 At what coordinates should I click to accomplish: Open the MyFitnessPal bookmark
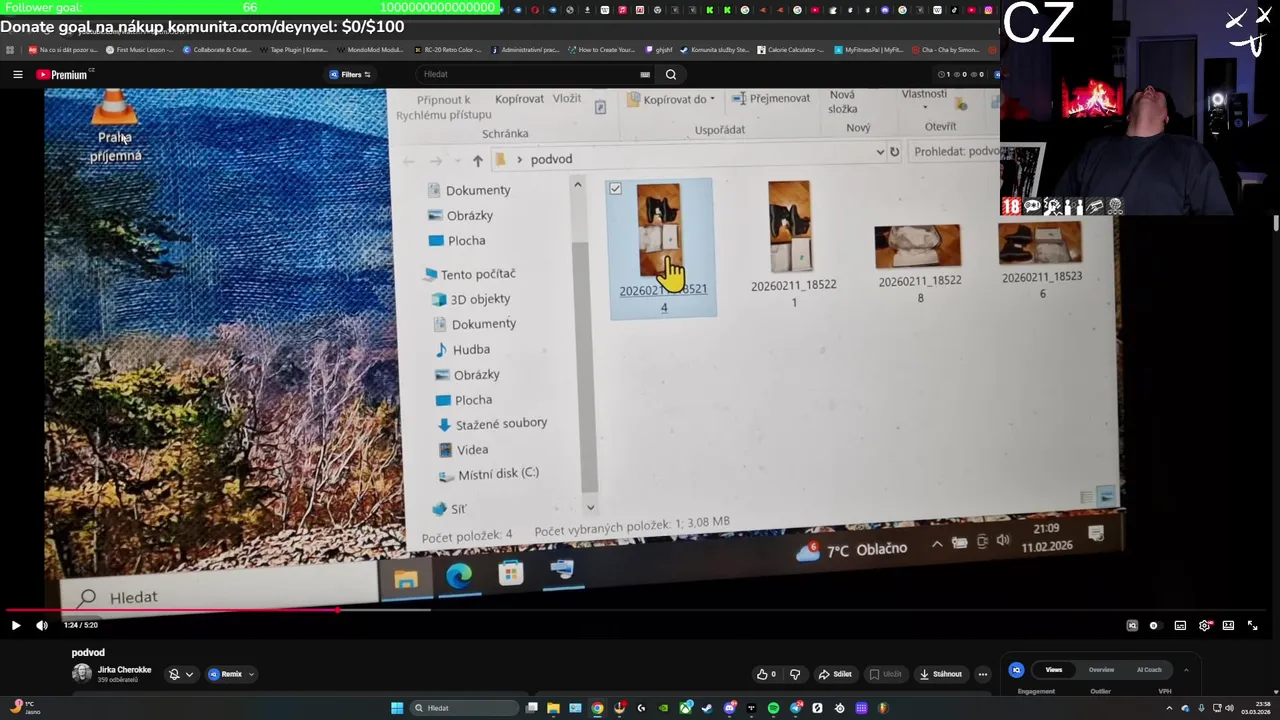868,49
